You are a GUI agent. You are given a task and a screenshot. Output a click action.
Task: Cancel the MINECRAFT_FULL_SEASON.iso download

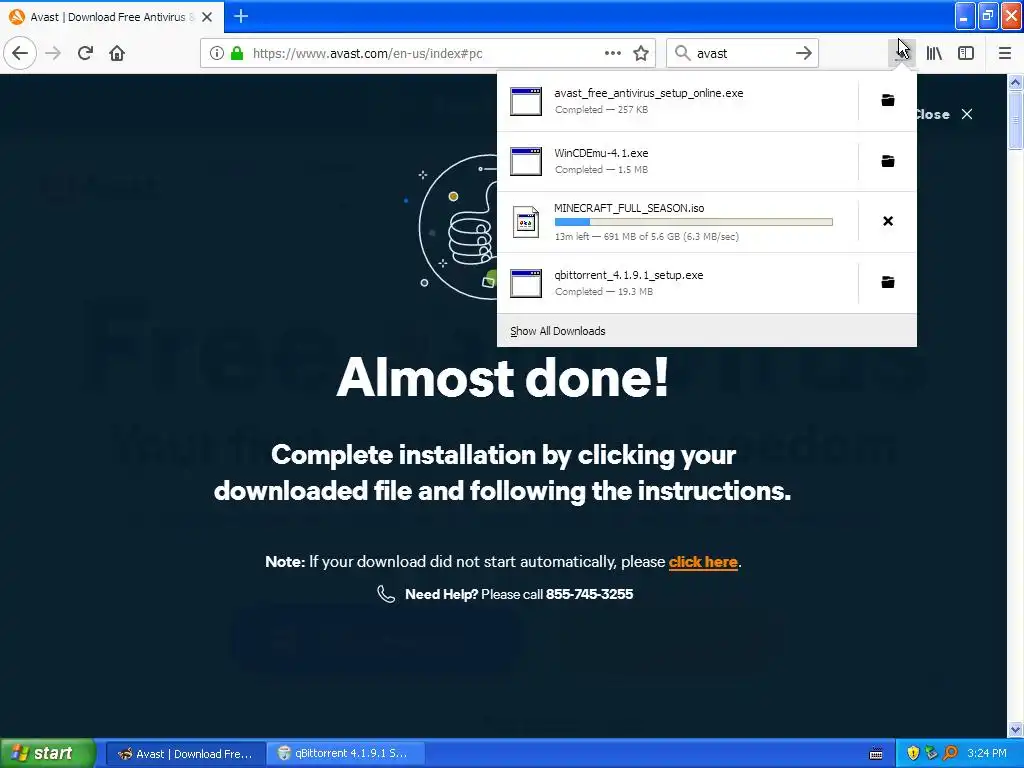point(888,221)
